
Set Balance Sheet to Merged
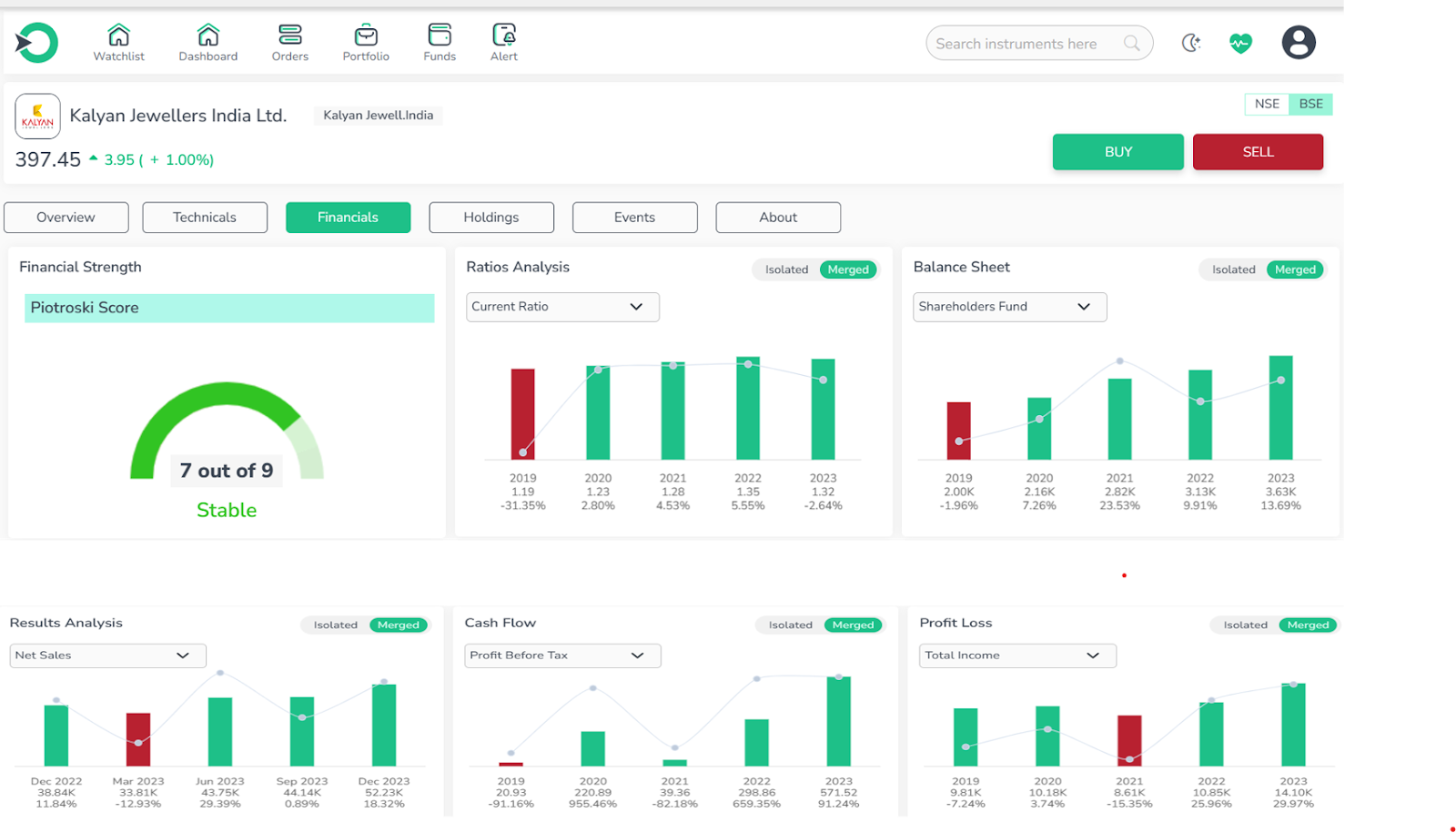[1295, 269]
